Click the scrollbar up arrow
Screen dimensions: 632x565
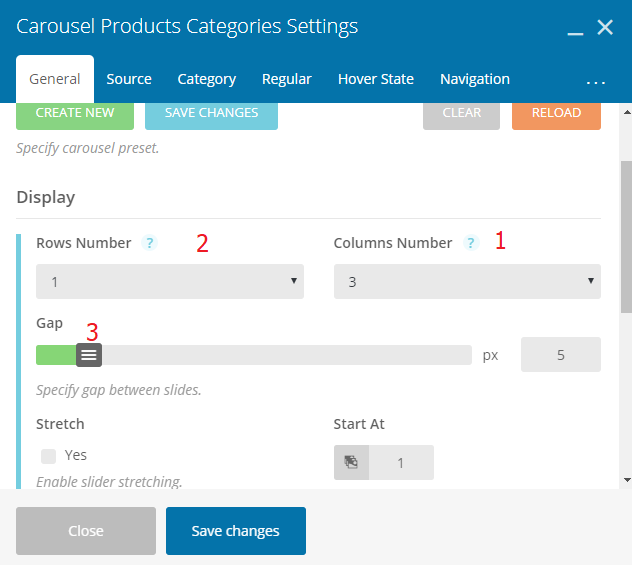pos(627,112)
